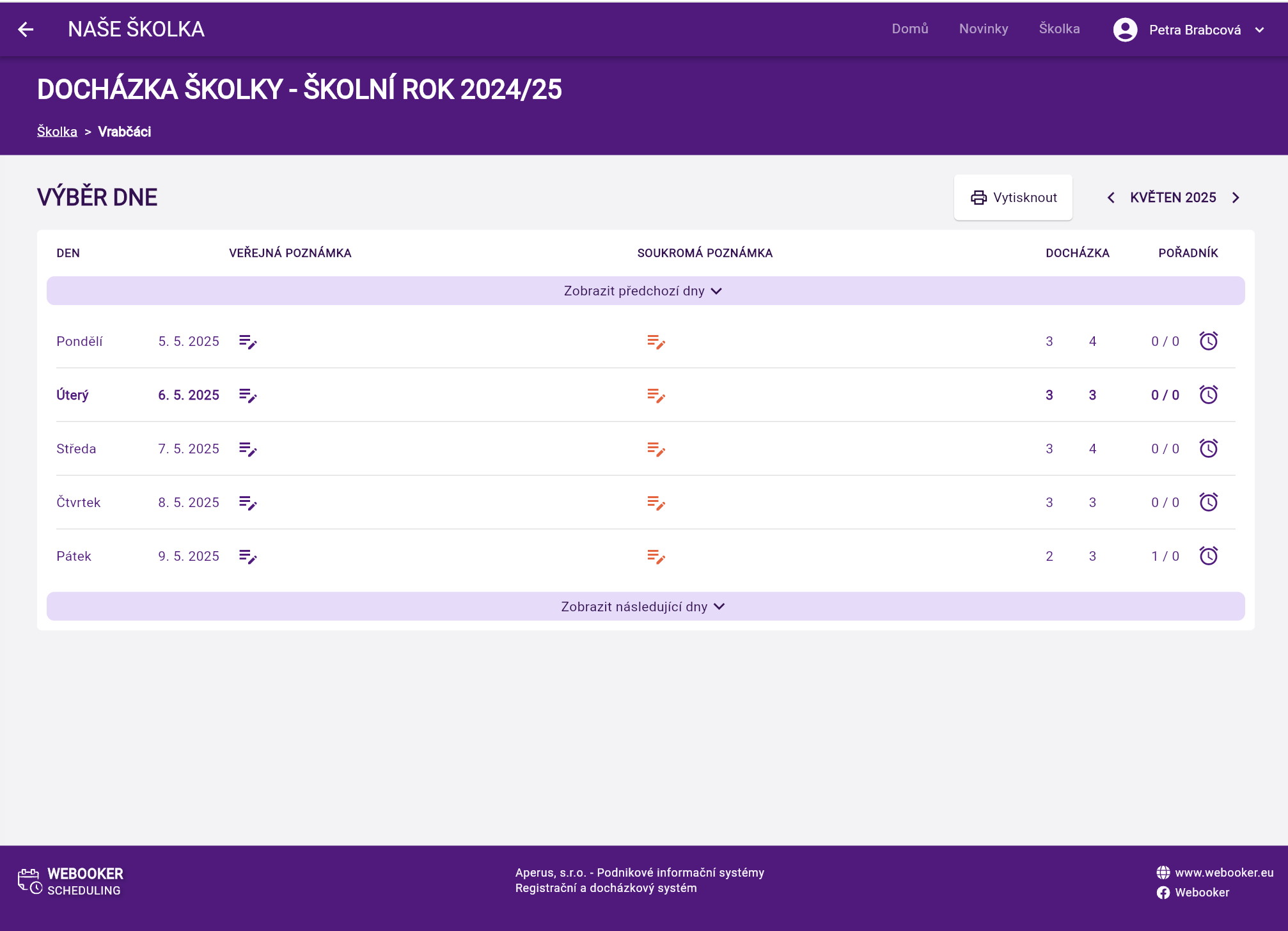Viewport: 1288px width, 931px height.
Task: Go to next month after Květen 2025
Action: click(1236, 198)
